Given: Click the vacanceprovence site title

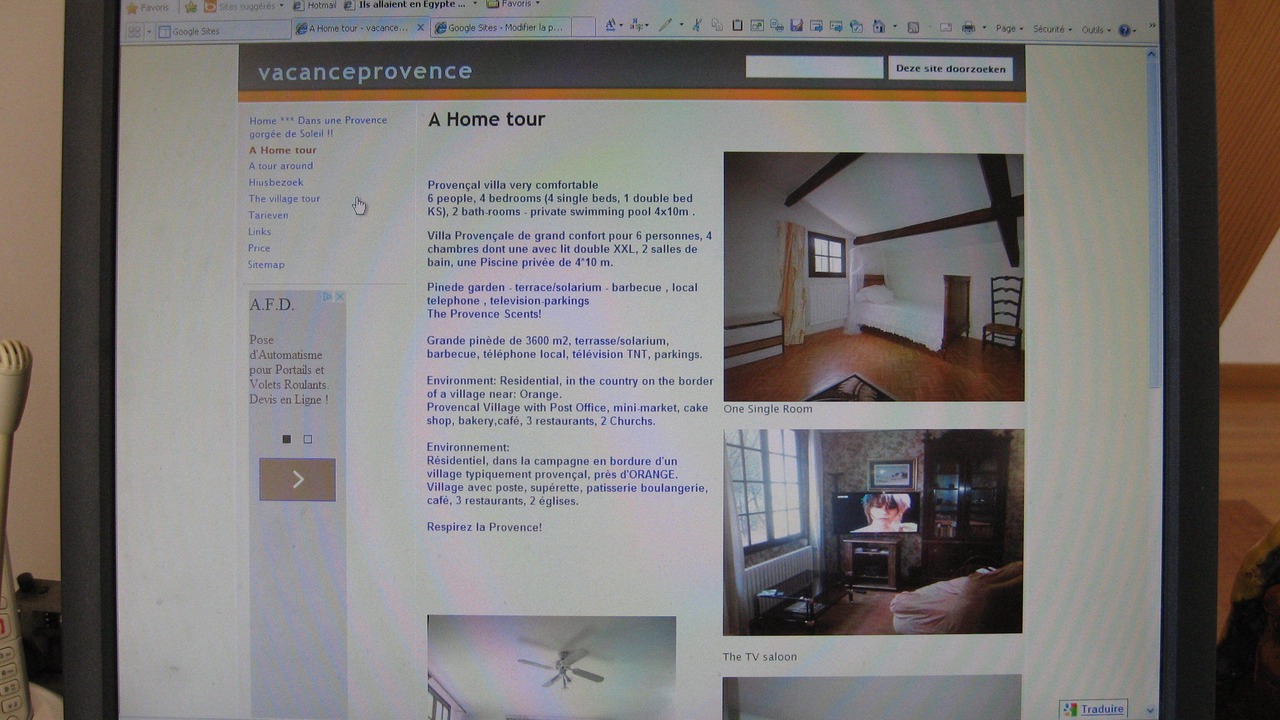Looking at the screenshot, I should click(365, 71).
